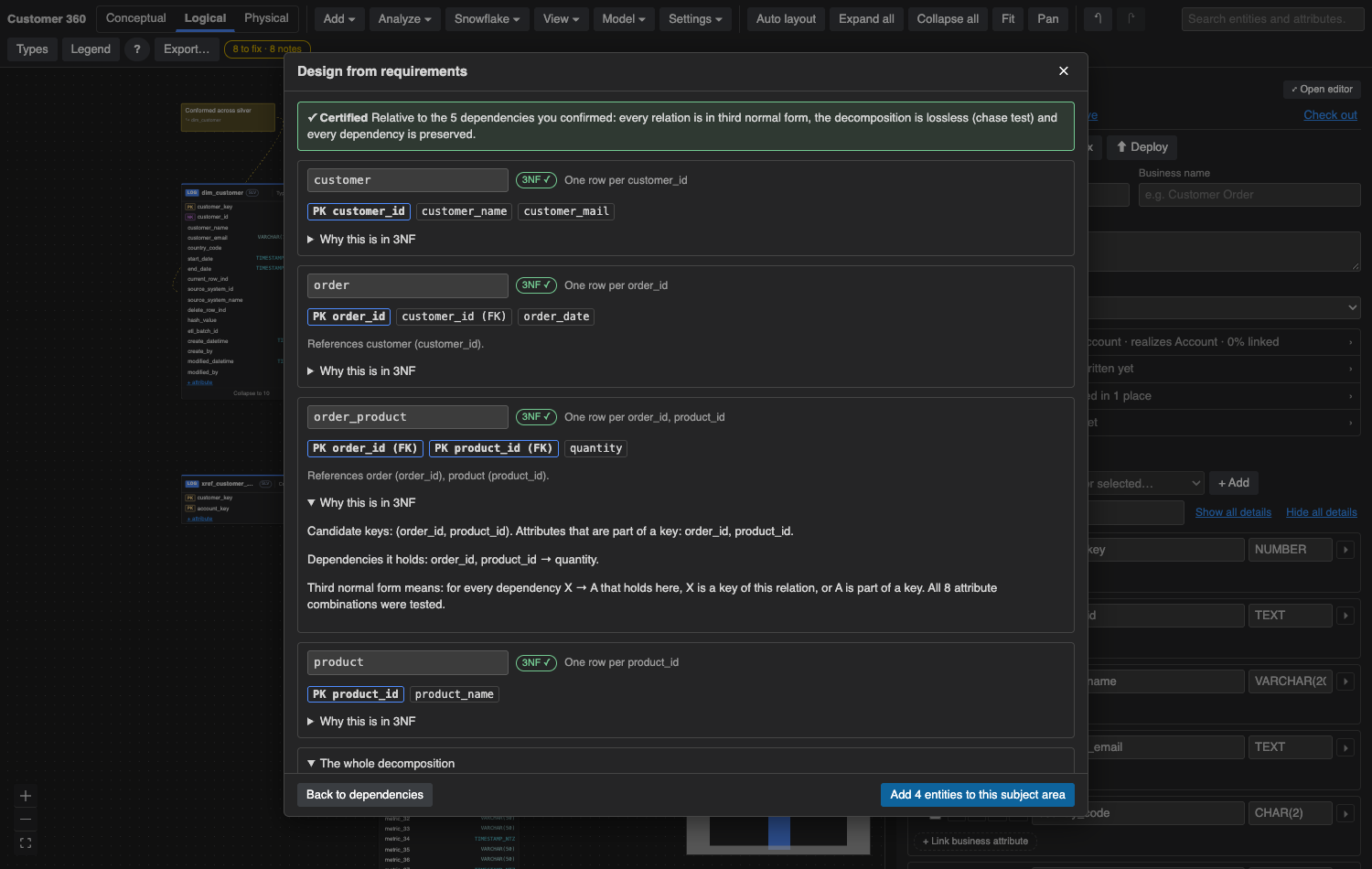Click the Fit button
Screen dimensions: 1372x869
click(1008, 19)
